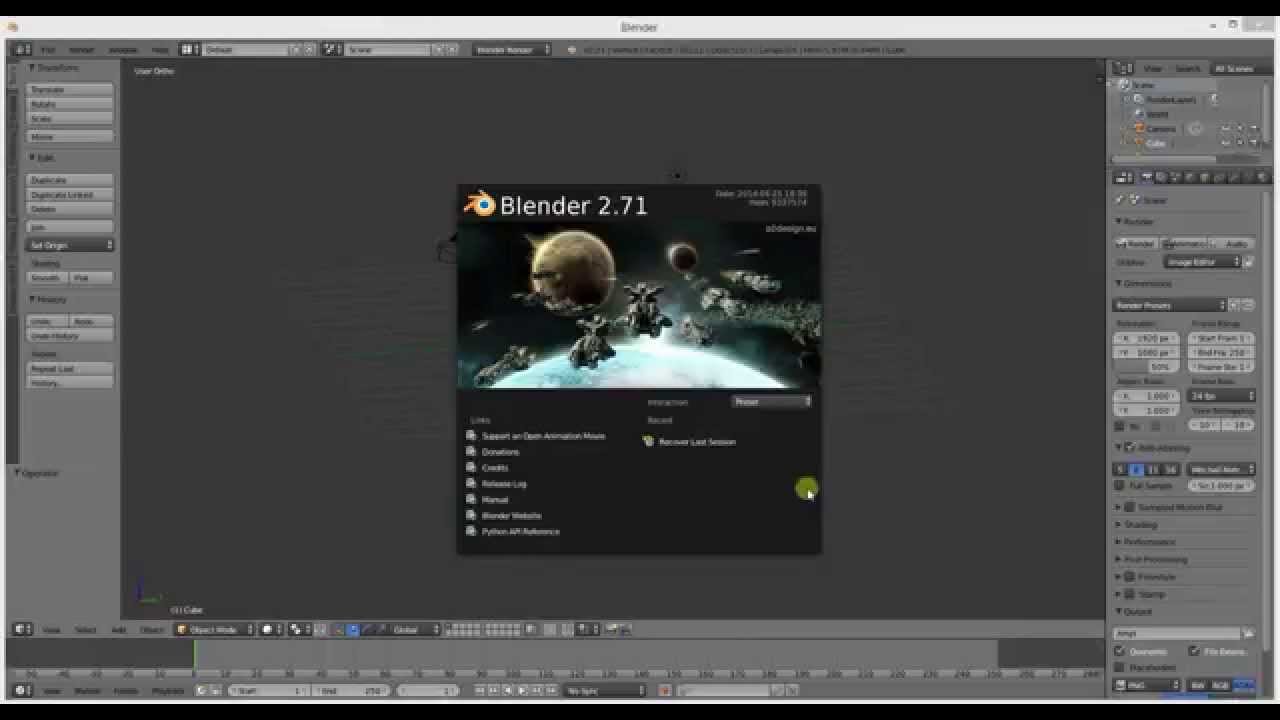Click the RenderLayers icon in outliner

(1139, 99)
